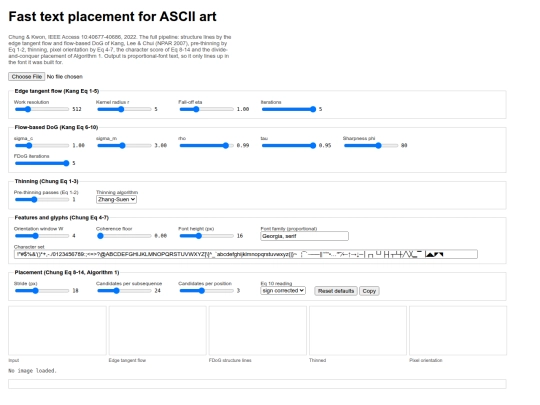The image size is (540, 405).
Task: Click the Work resolution value 512
Action: coord(77,109)
